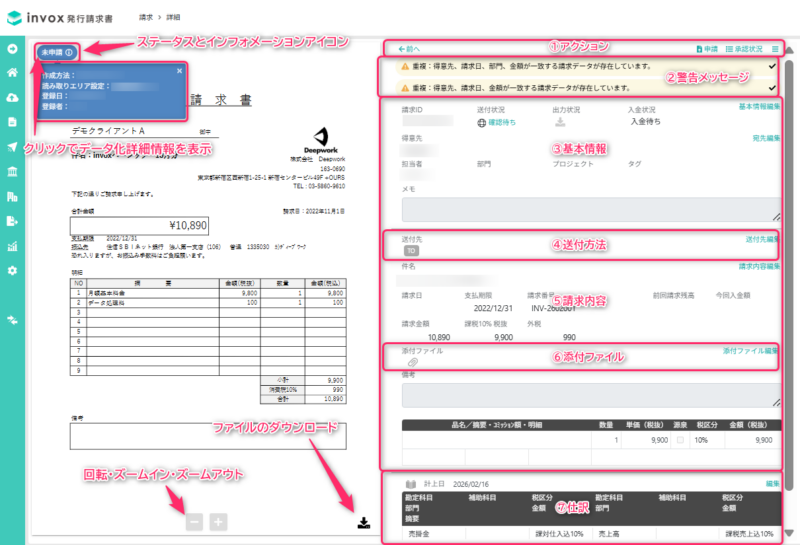Click the 未申請 status info badge
800x545 pixels.
click(57, 52)
